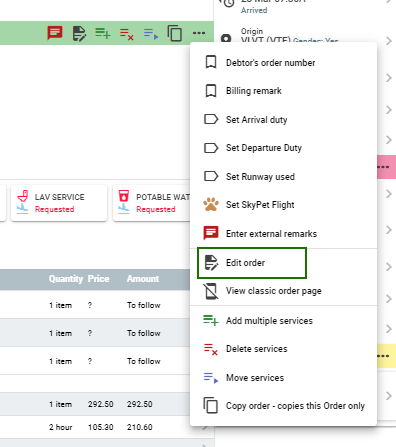Click the toilet icon on LAV SERVICE card
Screen dimensions: 396x447
[x=23, y=196]
